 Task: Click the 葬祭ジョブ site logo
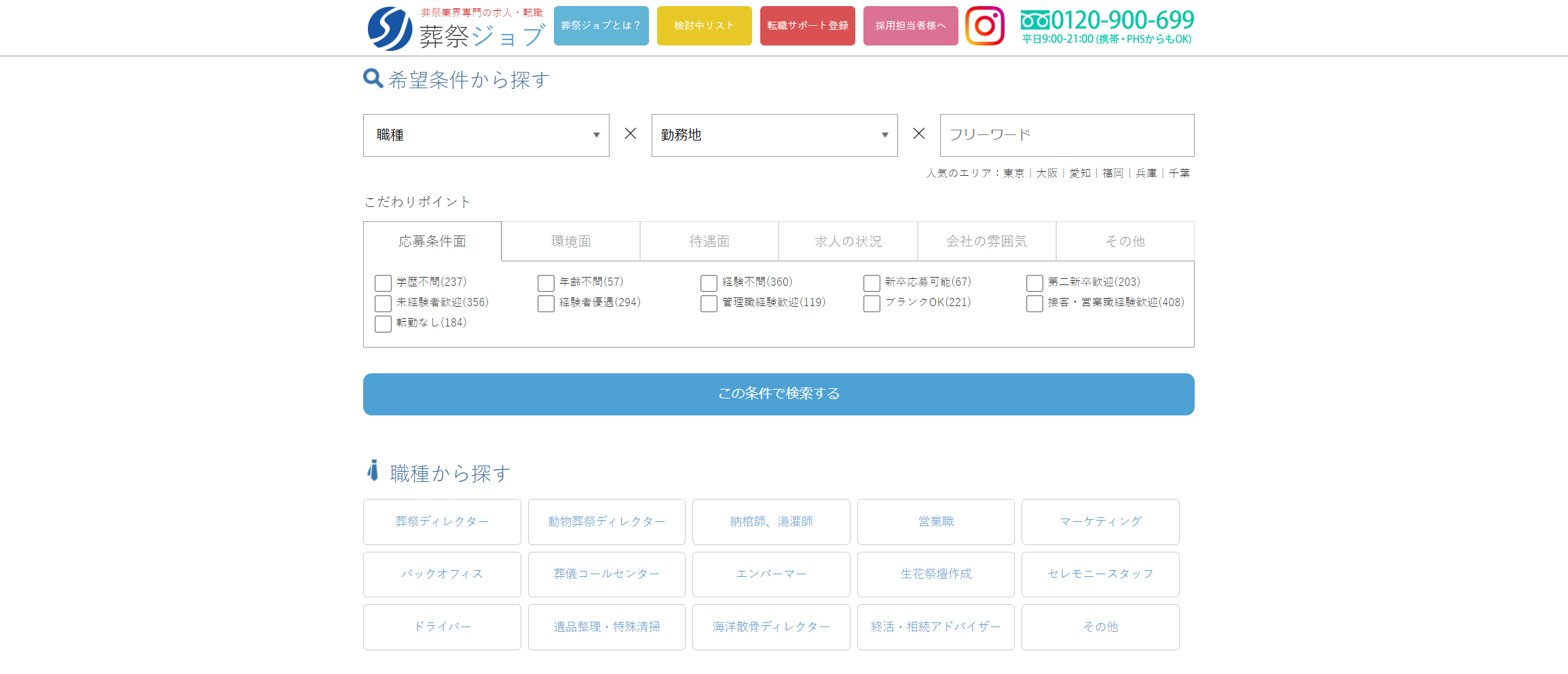(x=456, y=29)
